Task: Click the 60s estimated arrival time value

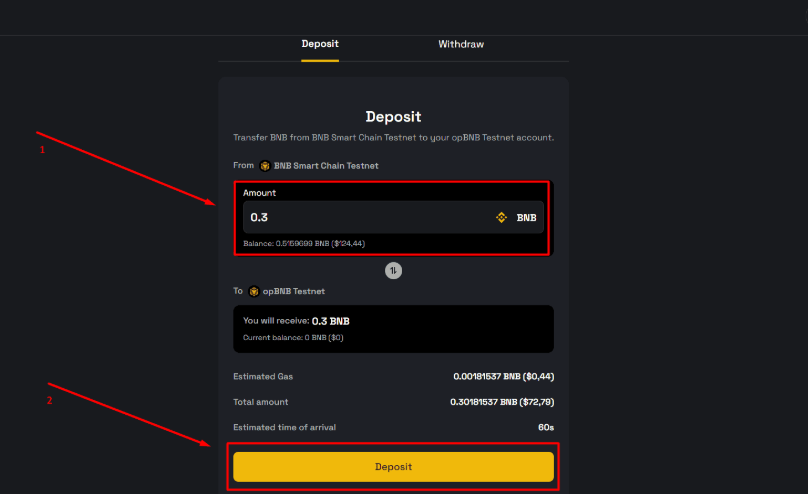Action: pos(546,428)
